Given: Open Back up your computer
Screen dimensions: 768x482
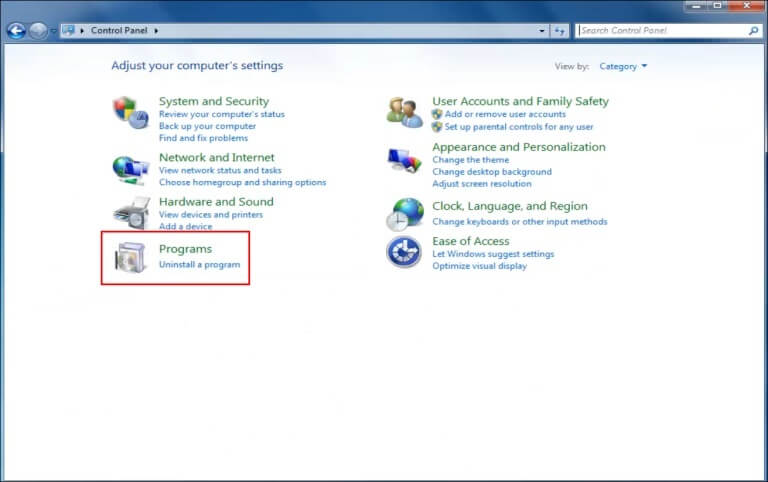Looking at the screenshot, I should pos(207,126).
